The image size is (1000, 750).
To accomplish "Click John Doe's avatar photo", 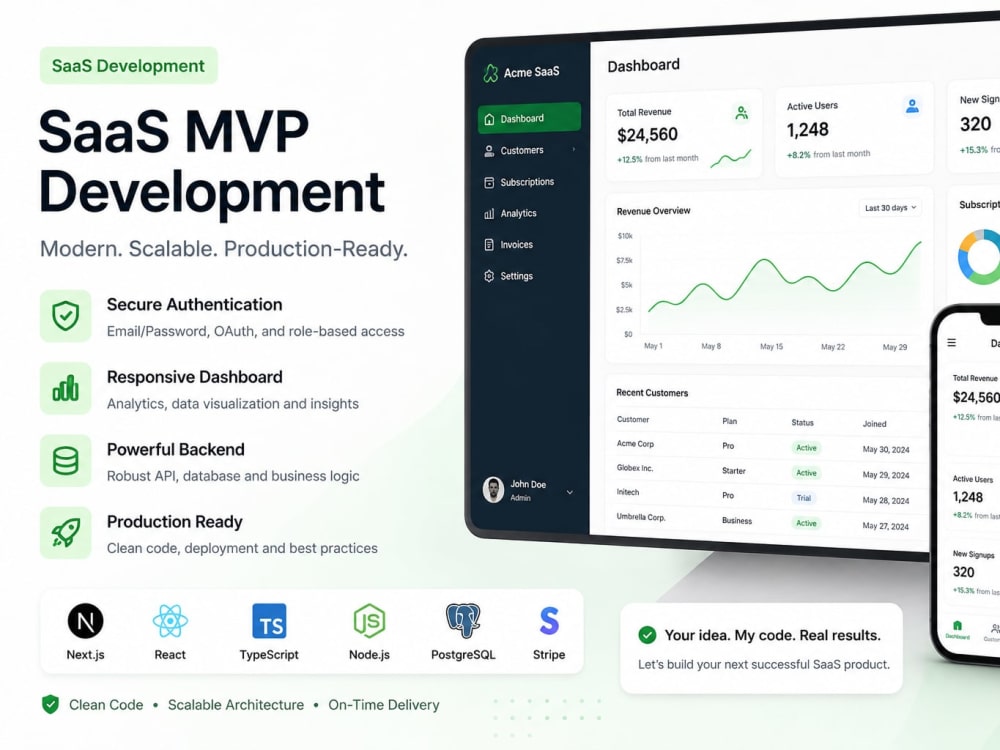I will click(x=493, y=490).
